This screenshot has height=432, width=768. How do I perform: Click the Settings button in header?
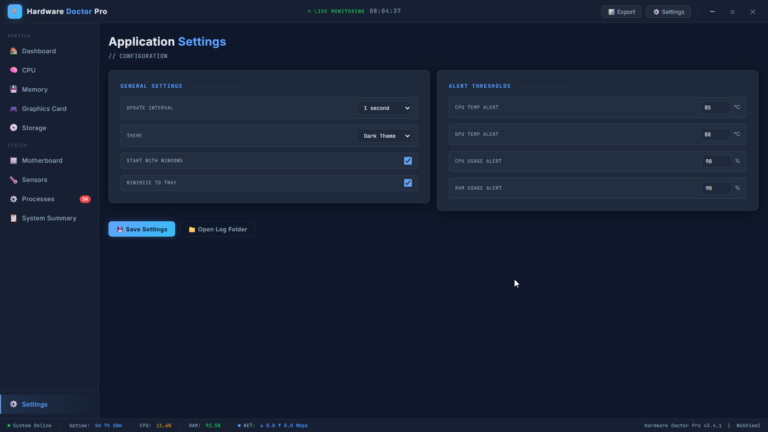[x=668, y=12]
